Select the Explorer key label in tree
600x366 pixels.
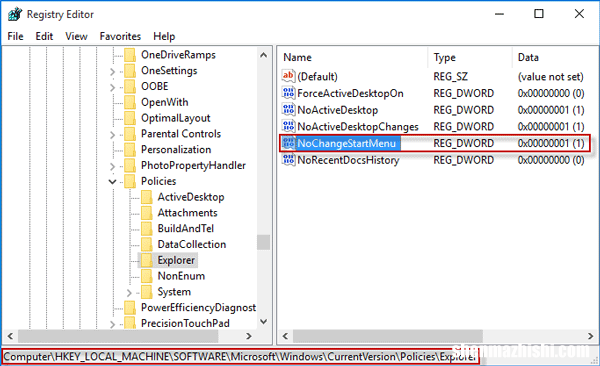coord(176,260)
